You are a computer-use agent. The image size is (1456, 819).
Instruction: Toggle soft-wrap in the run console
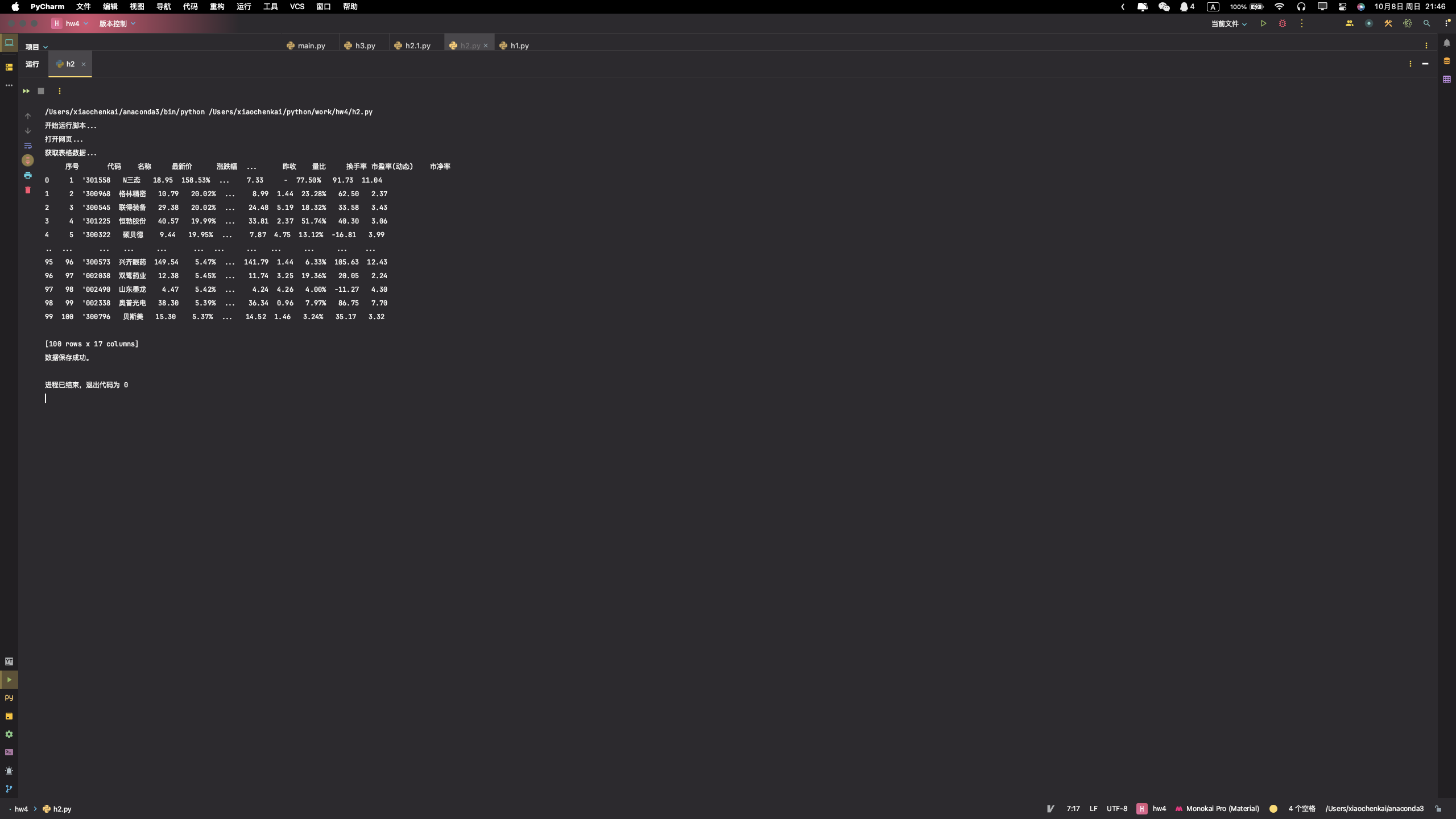click(x=27, y=146)
